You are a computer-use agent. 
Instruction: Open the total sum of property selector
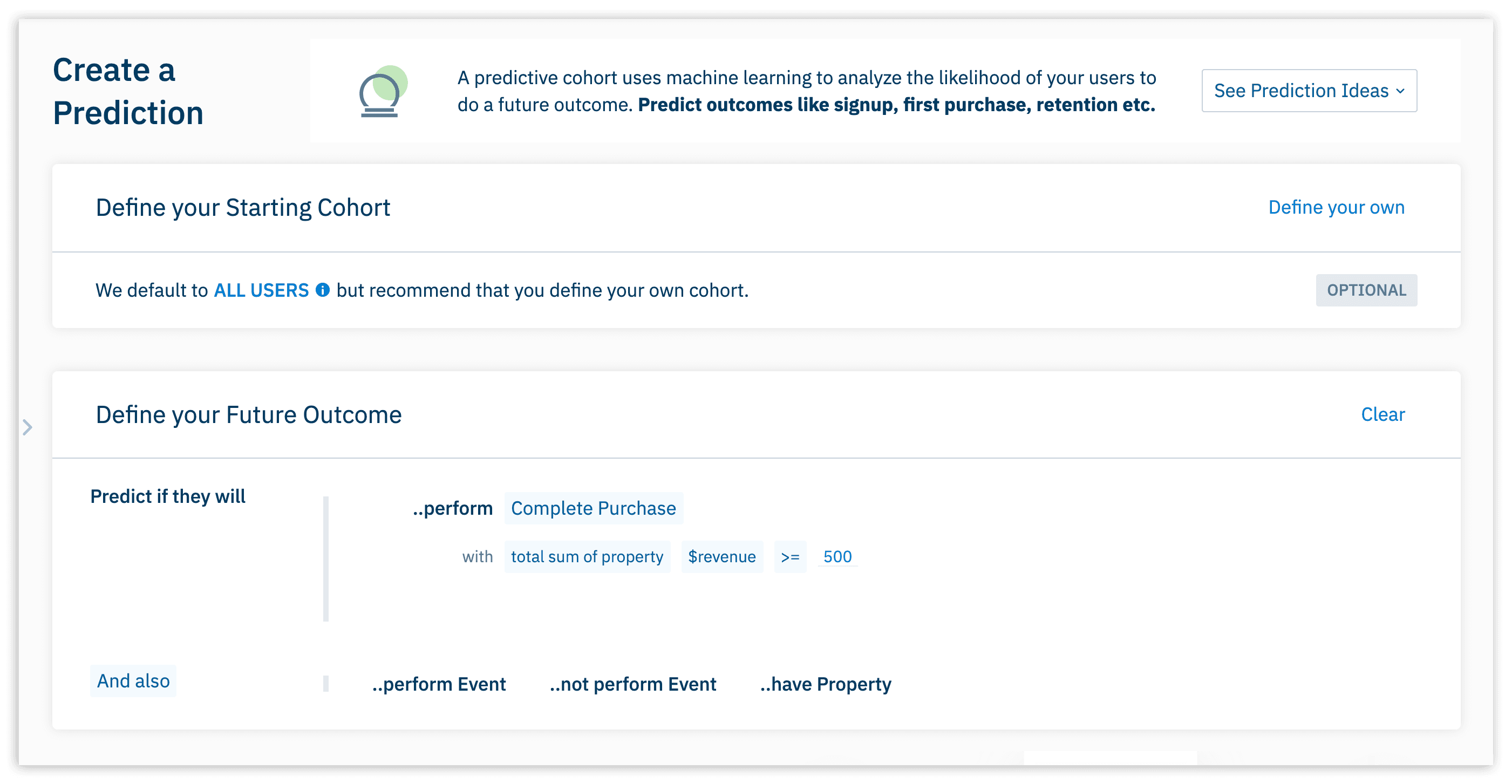point(587,556)
